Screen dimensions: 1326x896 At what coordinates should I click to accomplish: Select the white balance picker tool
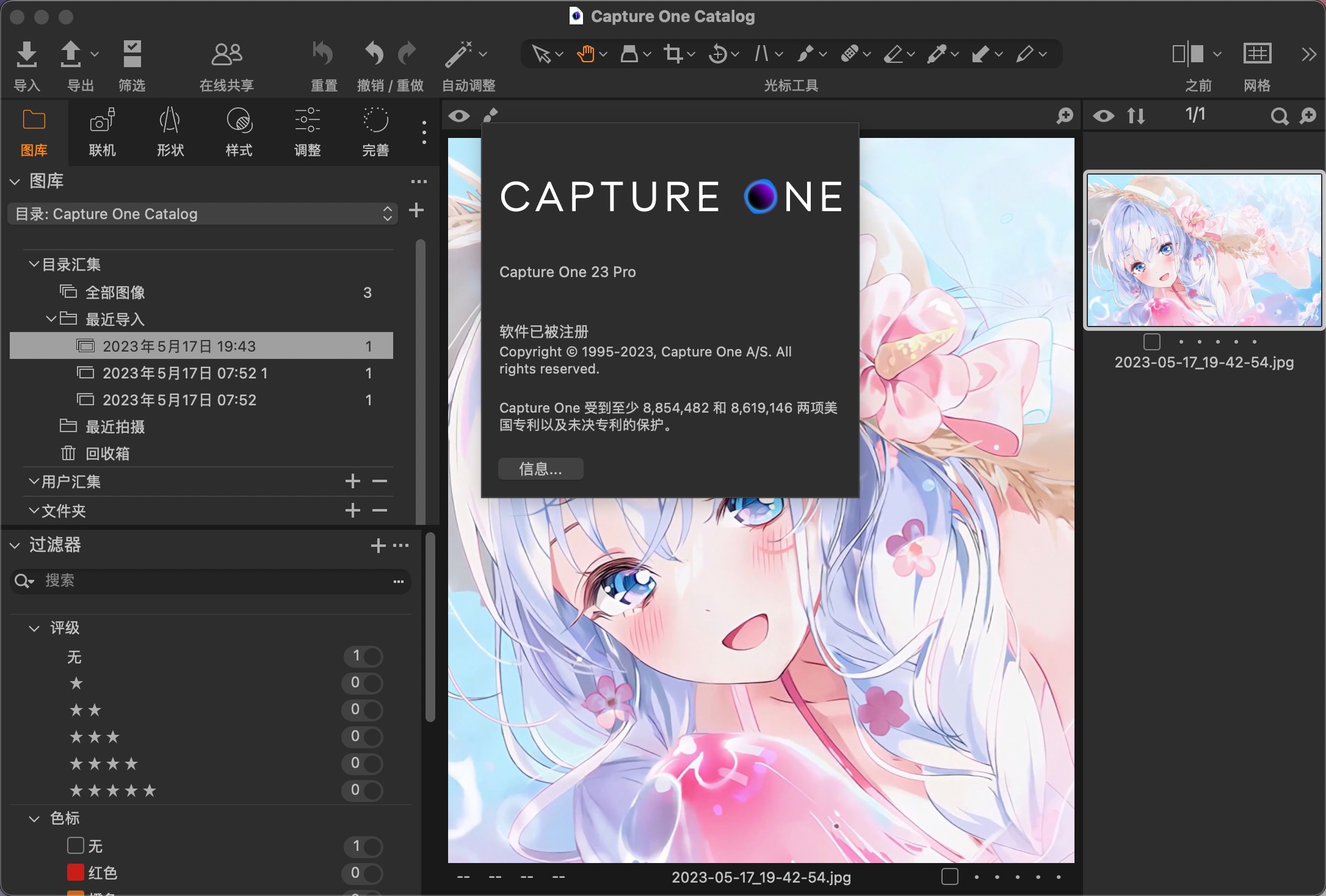pyautogui.click(x=937, y=54)
